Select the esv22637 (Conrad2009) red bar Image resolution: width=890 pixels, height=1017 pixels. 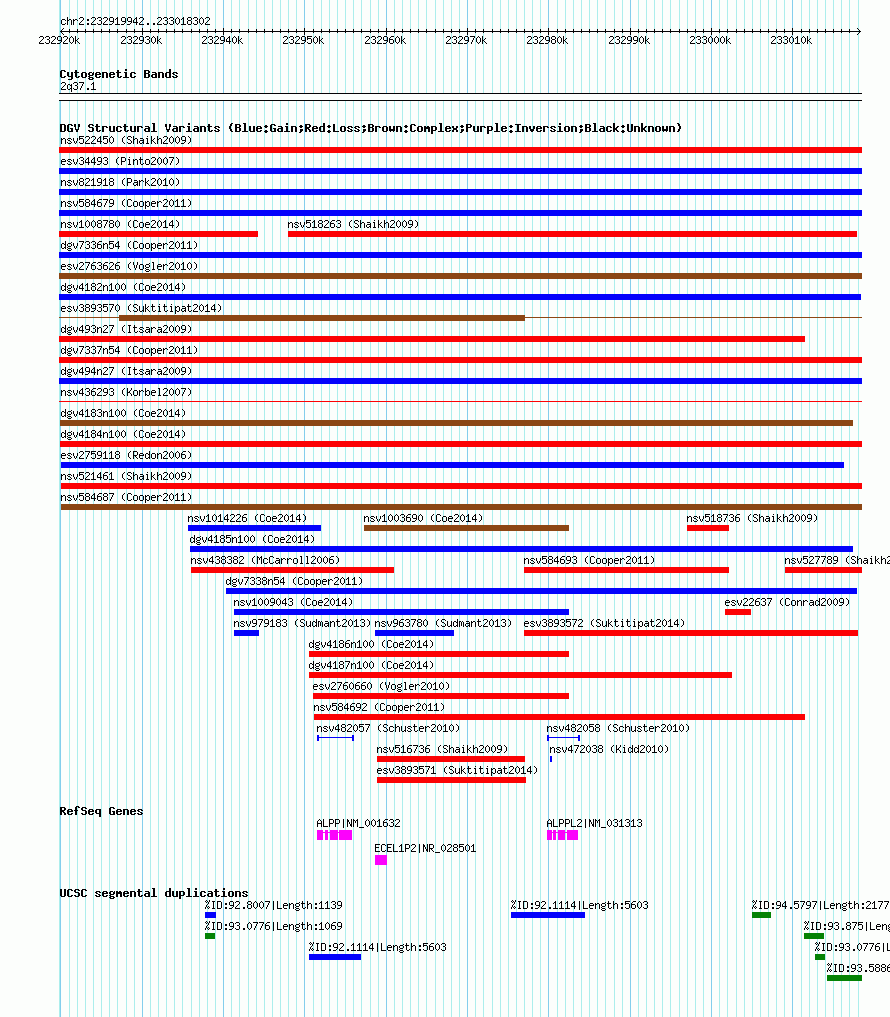(738, 612)
